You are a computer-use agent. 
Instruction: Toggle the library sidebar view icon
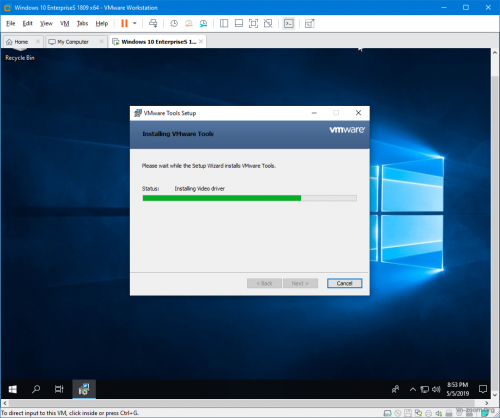pyautogui.click(x=224, y=23)
